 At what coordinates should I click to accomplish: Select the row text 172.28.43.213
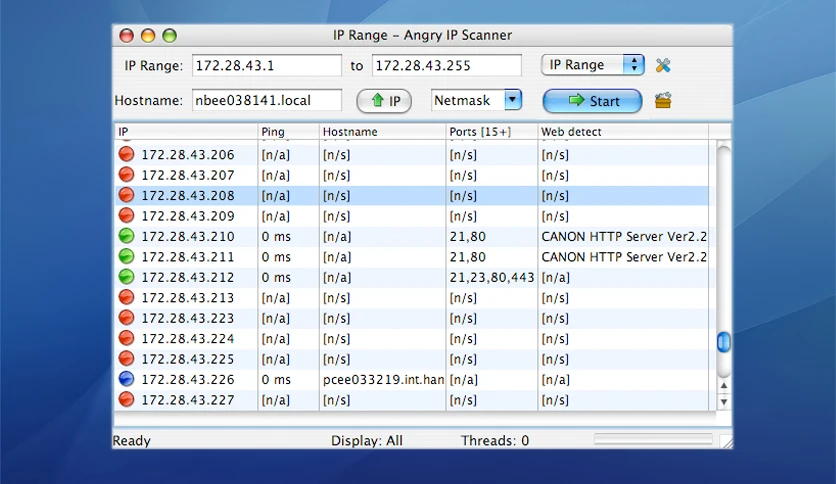188,297
